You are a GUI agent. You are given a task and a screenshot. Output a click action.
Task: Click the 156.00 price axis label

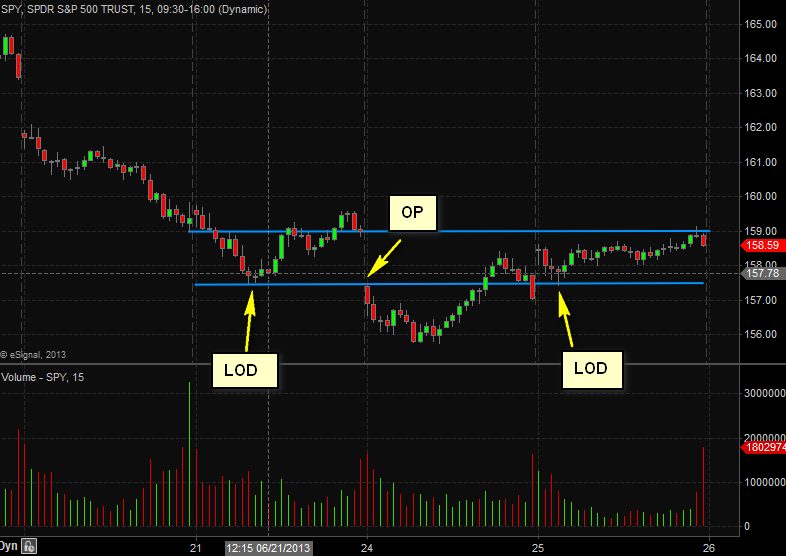click(x=760, y=334)
